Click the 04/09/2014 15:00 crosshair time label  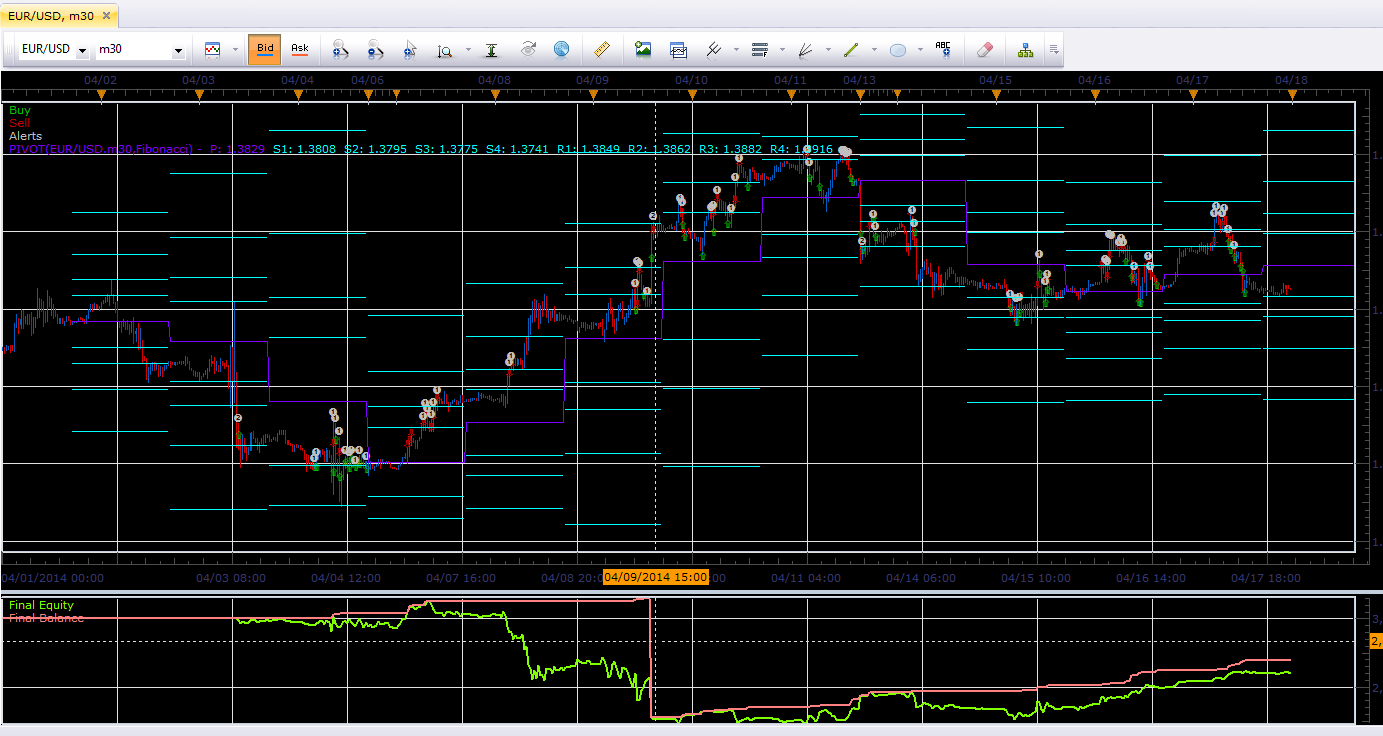(655, 577)
